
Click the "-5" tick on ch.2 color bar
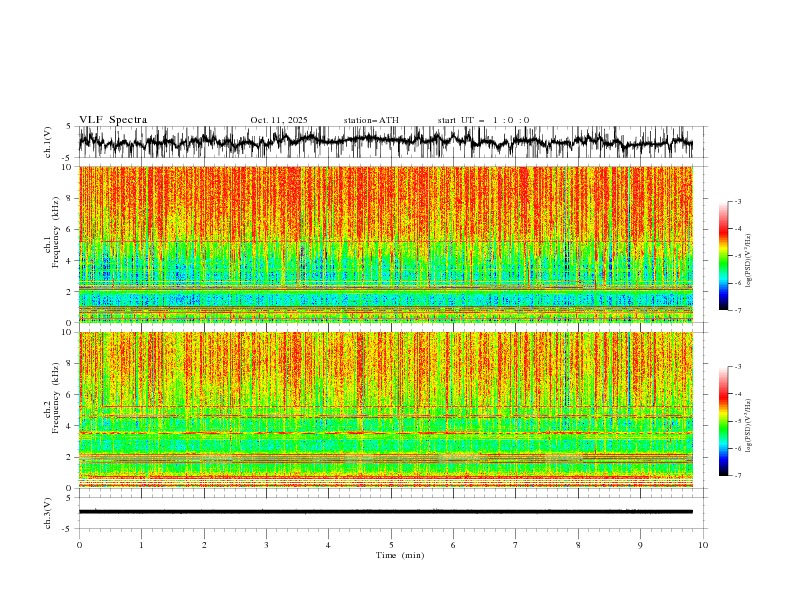point(737,421)
